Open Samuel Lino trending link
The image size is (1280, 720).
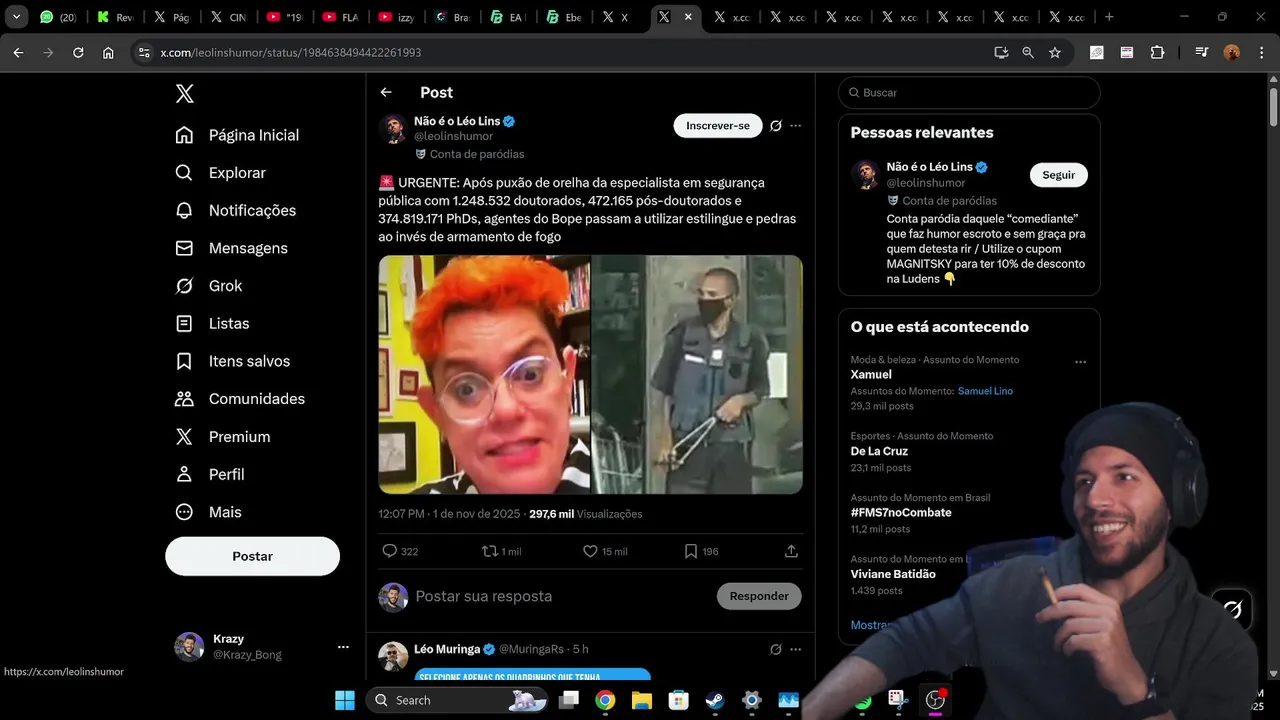985,391
